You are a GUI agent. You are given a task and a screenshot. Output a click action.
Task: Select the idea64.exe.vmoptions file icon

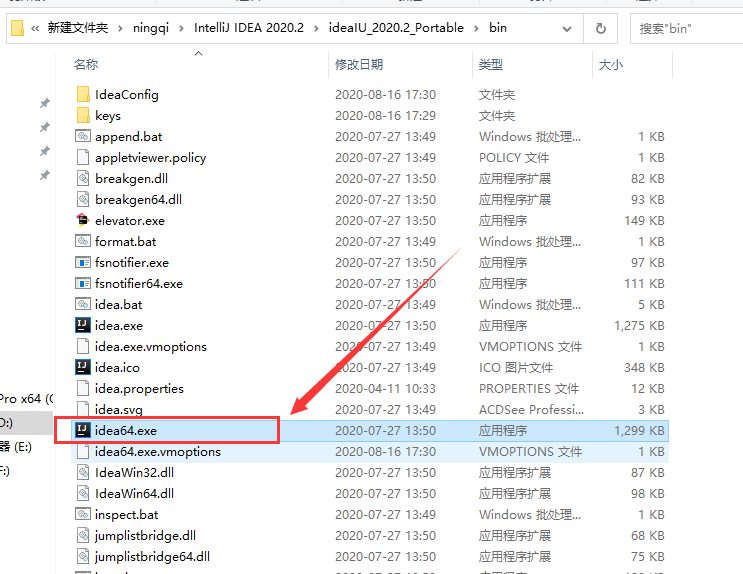tap(83, 451)
